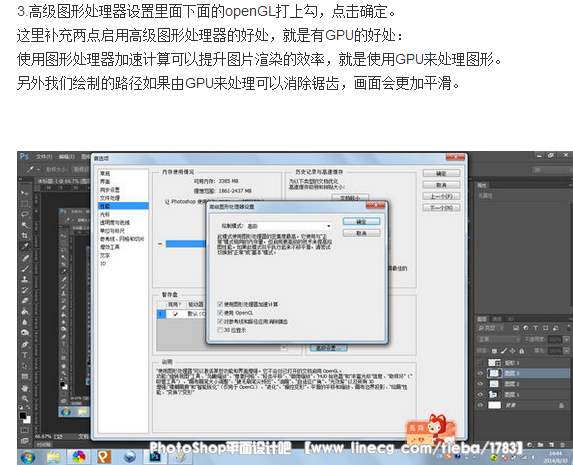Open the layer opacity 不透明度 dropdown
Viewport: 573px width, 465px height.
(x=566, y=339)
